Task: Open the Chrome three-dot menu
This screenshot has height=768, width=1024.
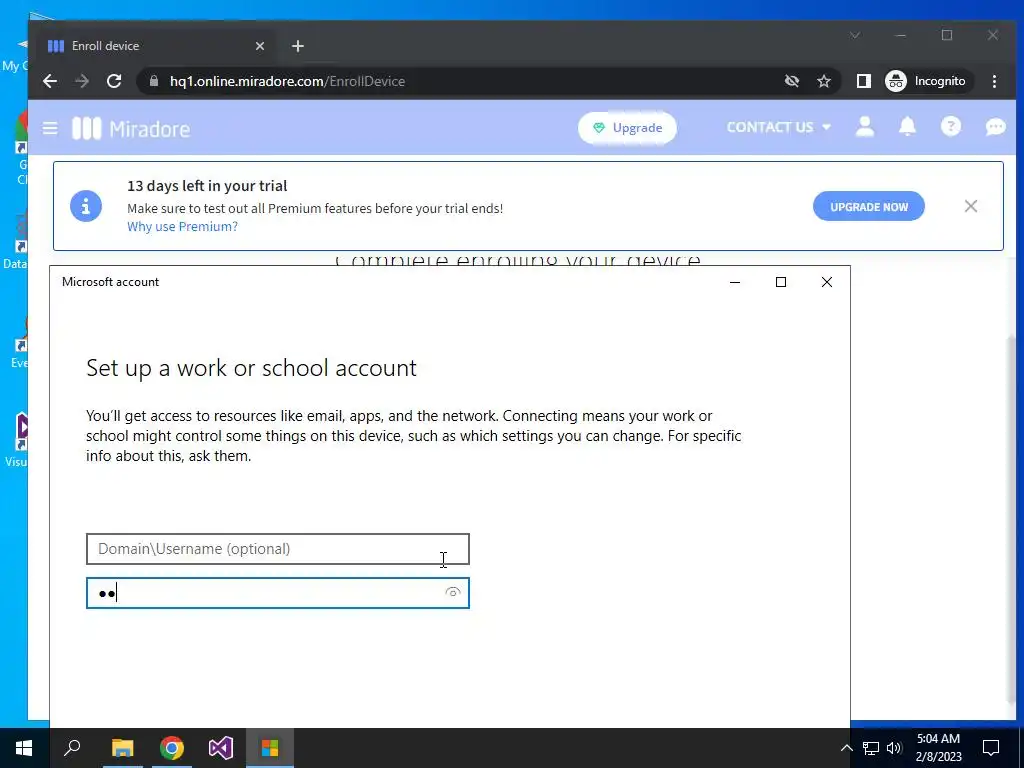Action: (994, 81)
